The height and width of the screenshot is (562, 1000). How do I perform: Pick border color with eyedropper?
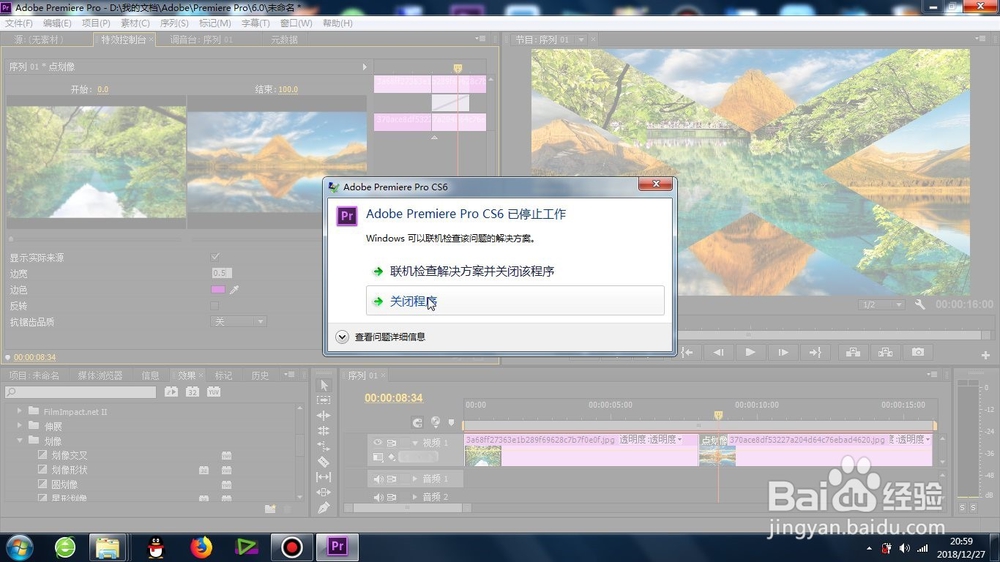click(x=234, y=290)
